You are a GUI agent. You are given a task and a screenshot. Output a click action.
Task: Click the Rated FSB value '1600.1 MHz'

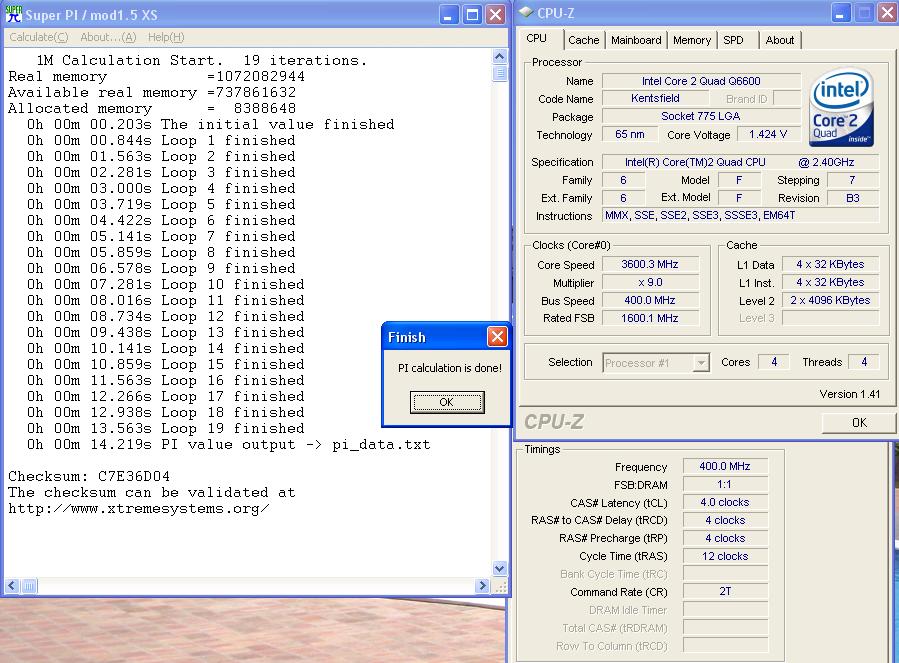pyautogui.click(x=650, y=318)
